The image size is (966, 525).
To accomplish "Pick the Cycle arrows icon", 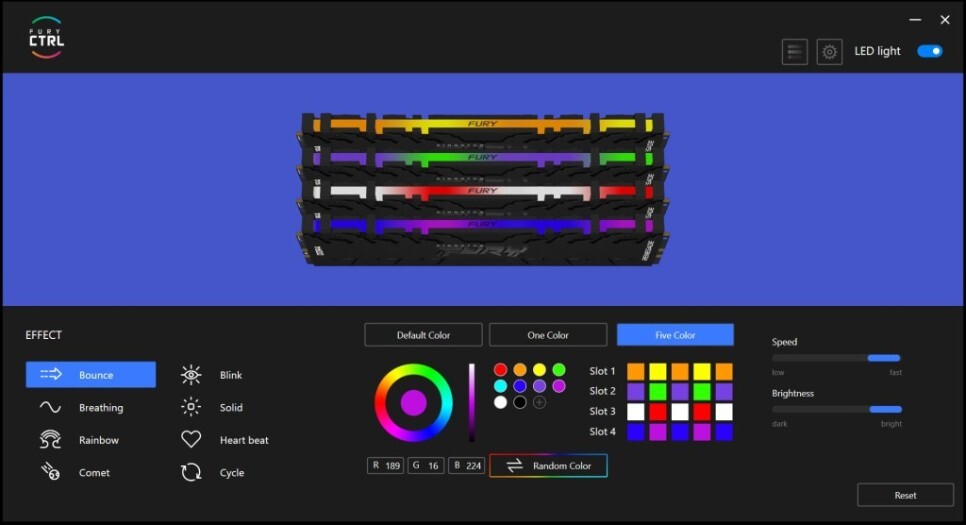I will 191,472.
